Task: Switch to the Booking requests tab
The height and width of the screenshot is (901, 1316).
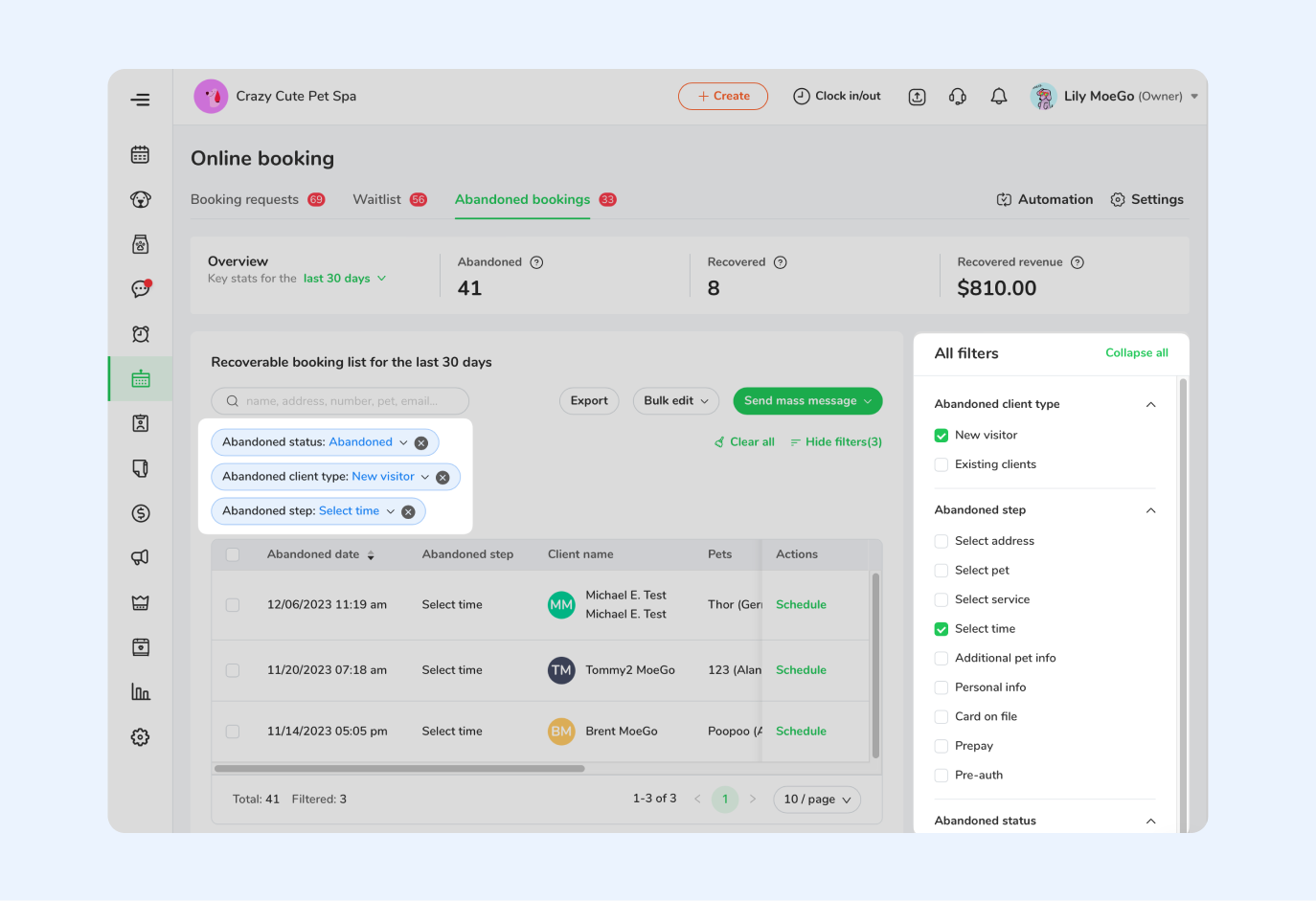Action: tap(245, 200)
